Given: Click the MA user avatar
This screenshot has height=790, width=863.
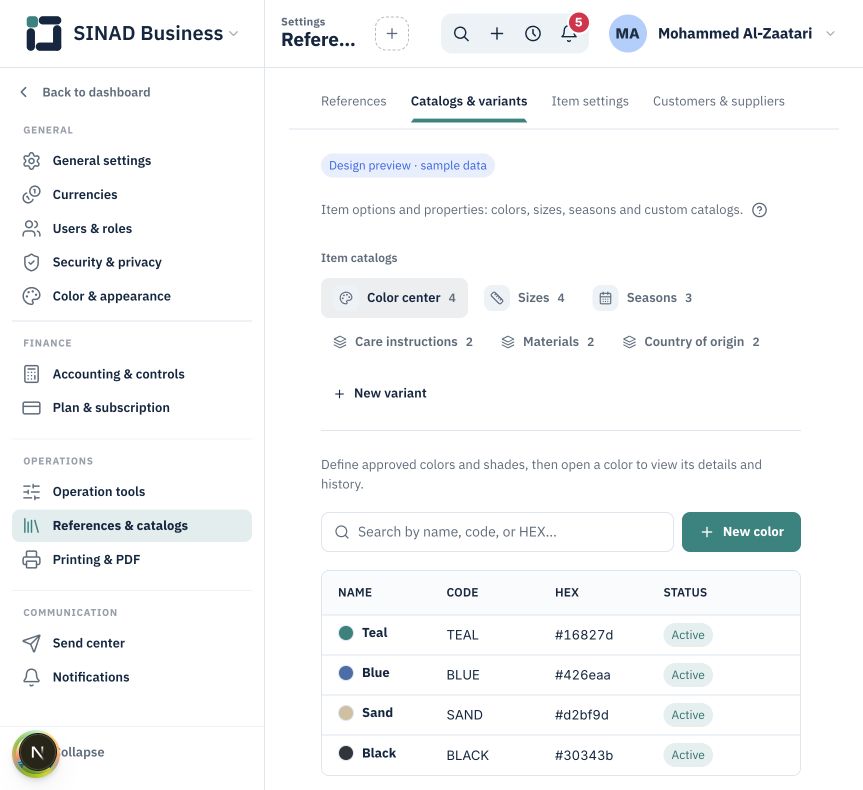Looking at the screenshot, I should (x=627, y=34).
